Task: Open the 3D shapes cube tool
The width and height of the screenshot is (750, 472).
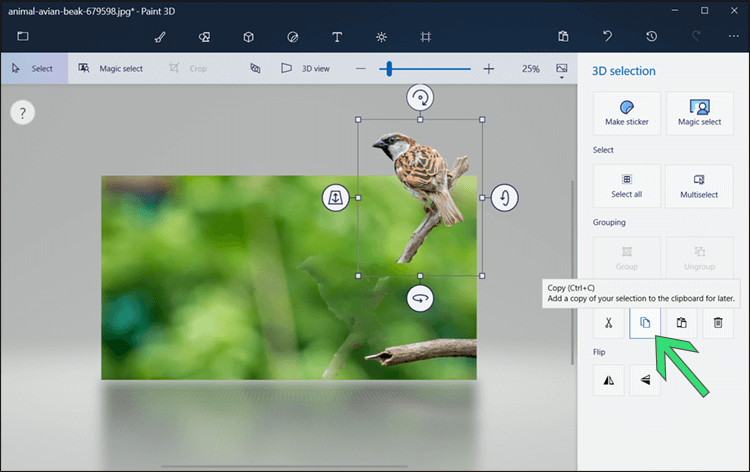Action: pos(248,37)
